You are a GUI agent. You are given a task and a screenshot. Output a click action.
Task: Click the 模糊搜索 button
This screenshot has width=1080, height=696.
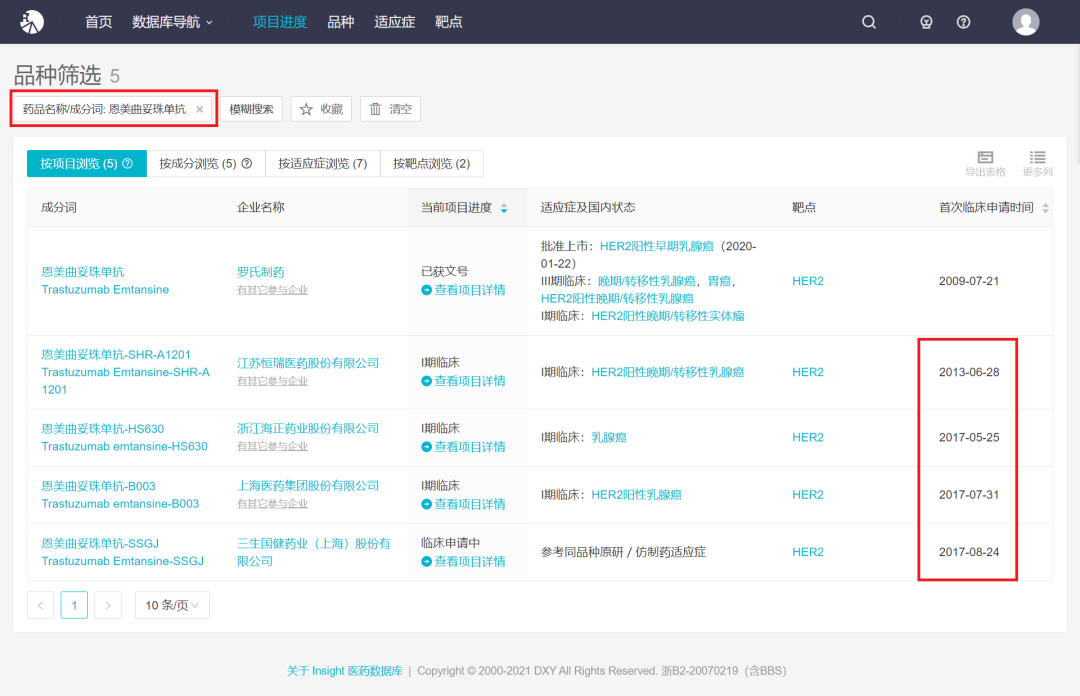[251, 109]
